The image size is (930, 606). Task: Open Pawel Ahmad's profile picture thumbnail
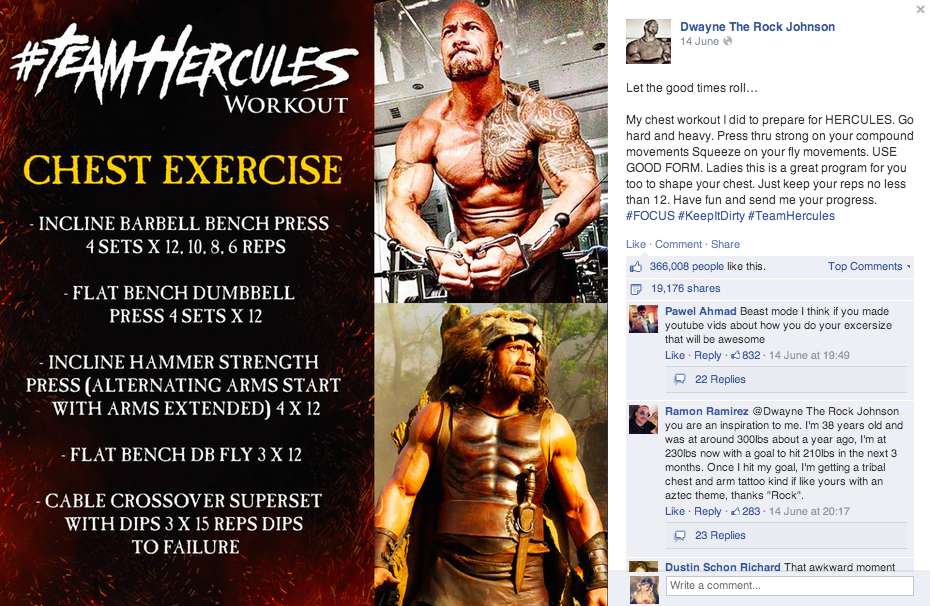644,319
